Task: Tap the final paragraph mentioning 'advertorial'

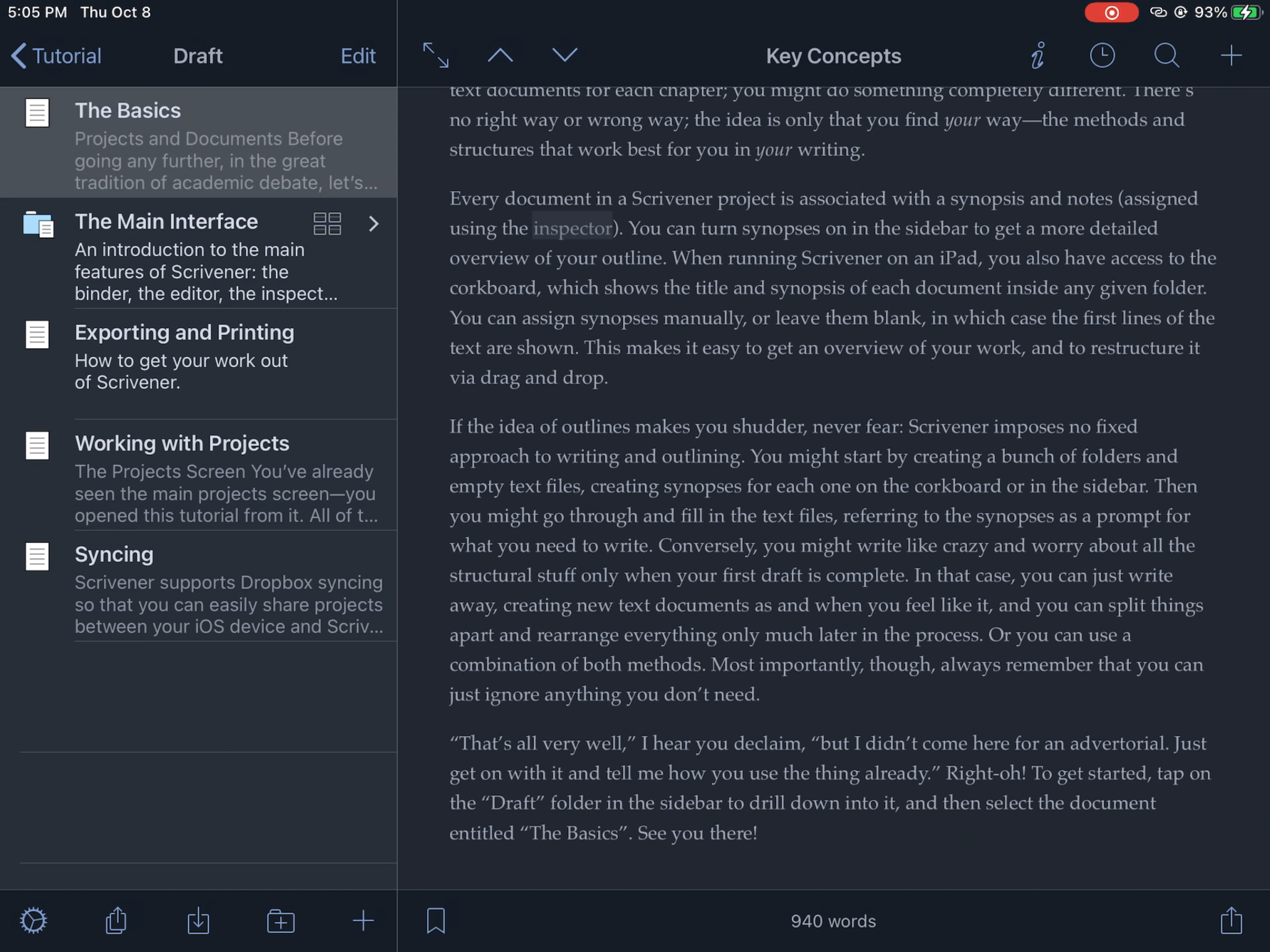Action: (x=830, y=788)
